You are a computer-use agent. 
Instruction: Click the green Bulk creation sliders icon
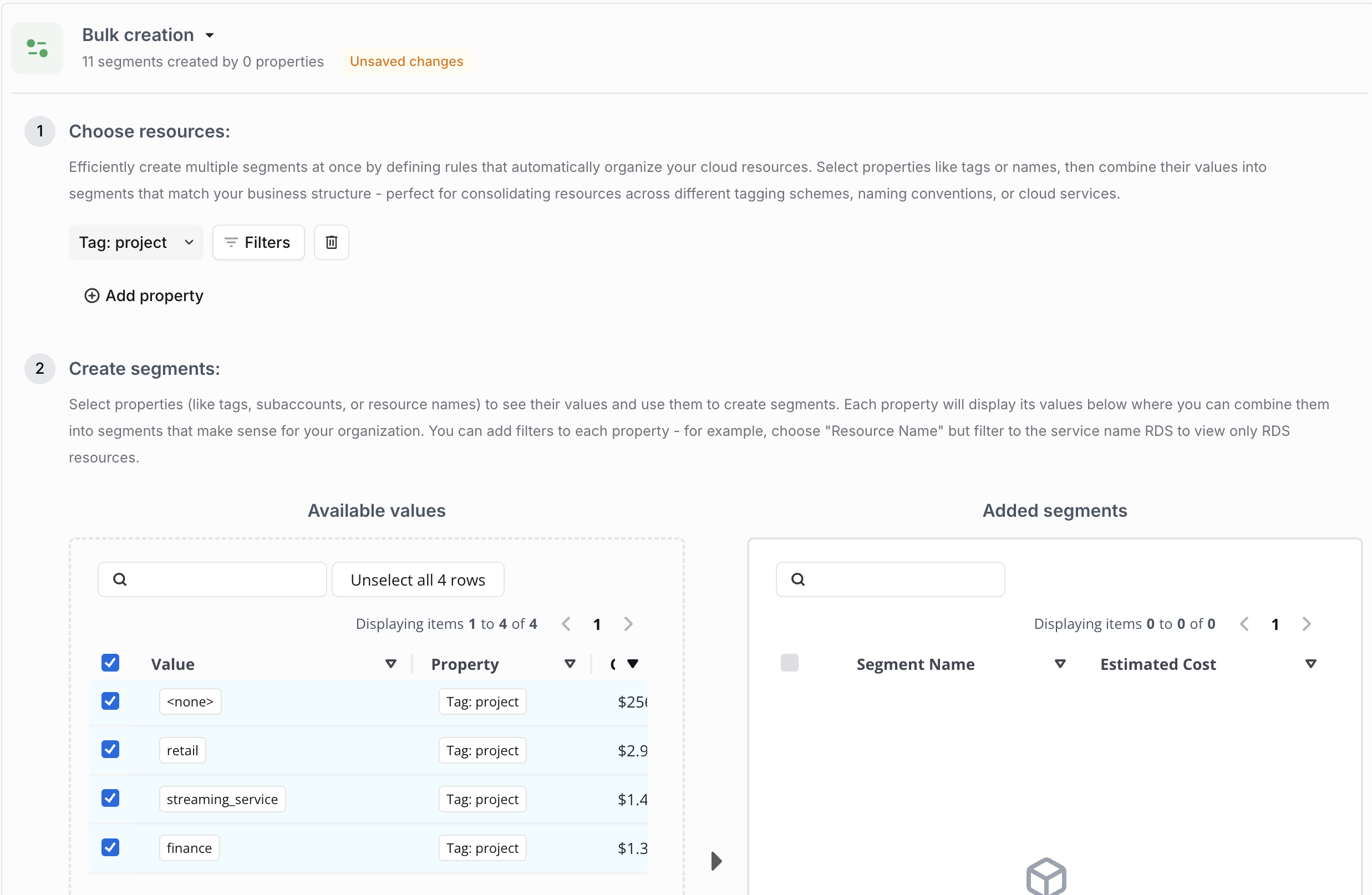[x=38, y=48]
